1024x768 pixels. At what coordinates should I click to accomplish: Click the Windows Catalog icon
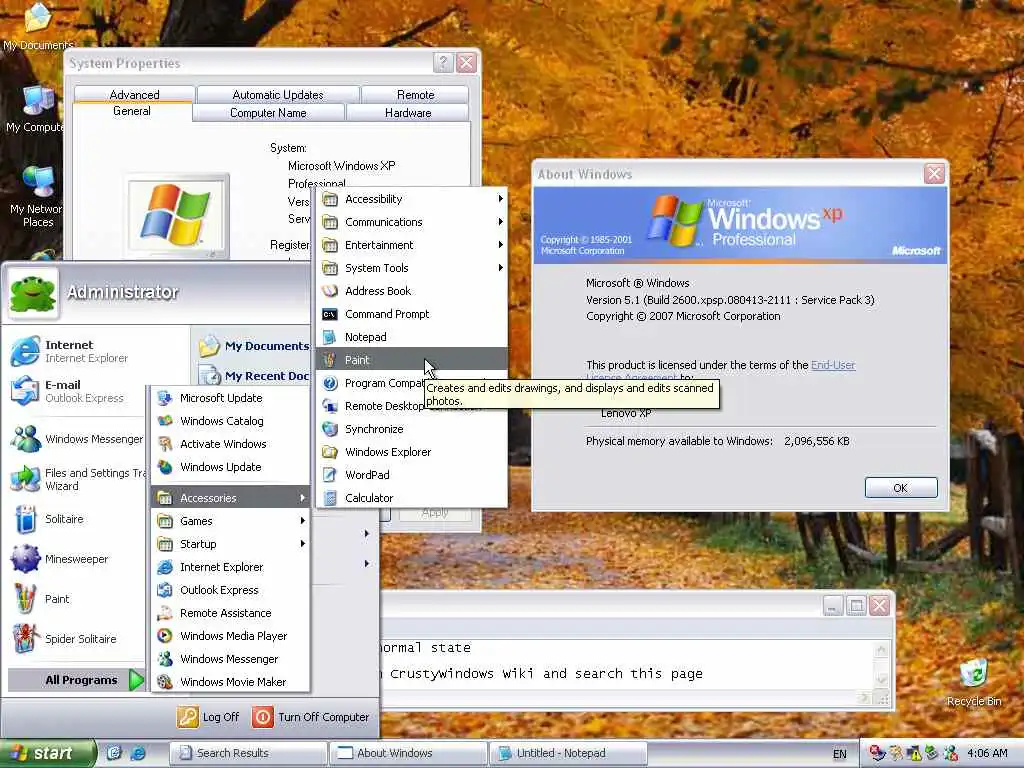pos(165,421)
